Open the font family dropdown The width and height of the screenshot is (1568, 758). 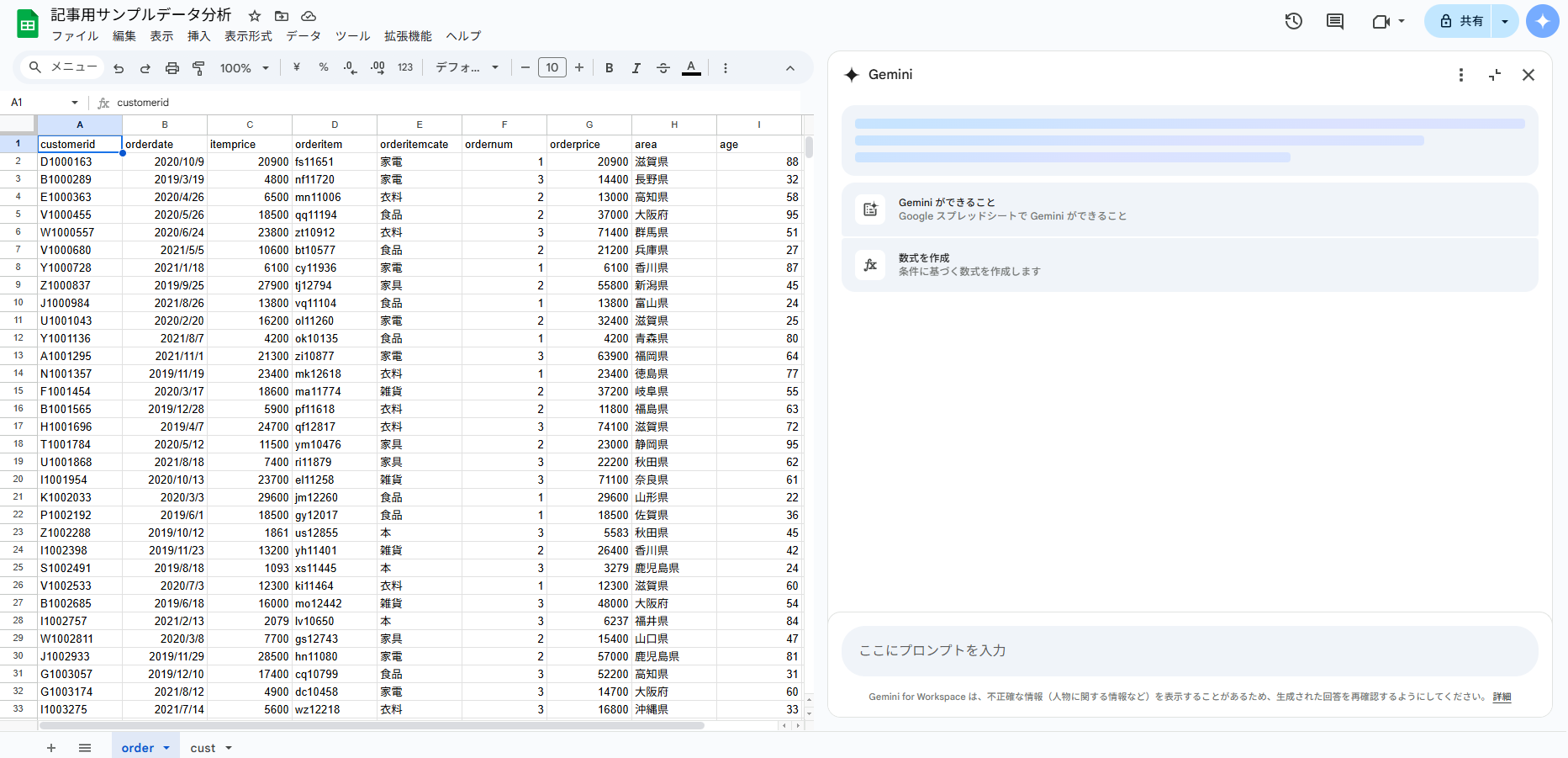point(467,67)
